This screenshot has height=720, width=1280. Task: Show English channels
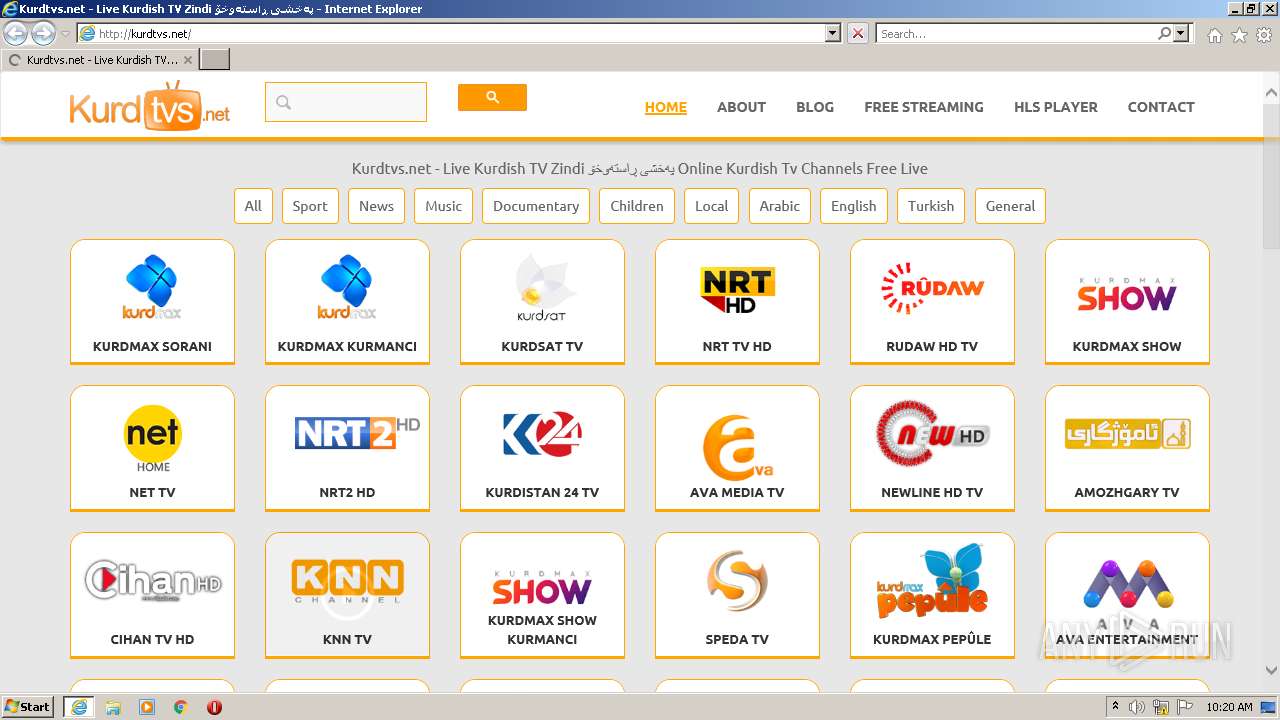854,206
